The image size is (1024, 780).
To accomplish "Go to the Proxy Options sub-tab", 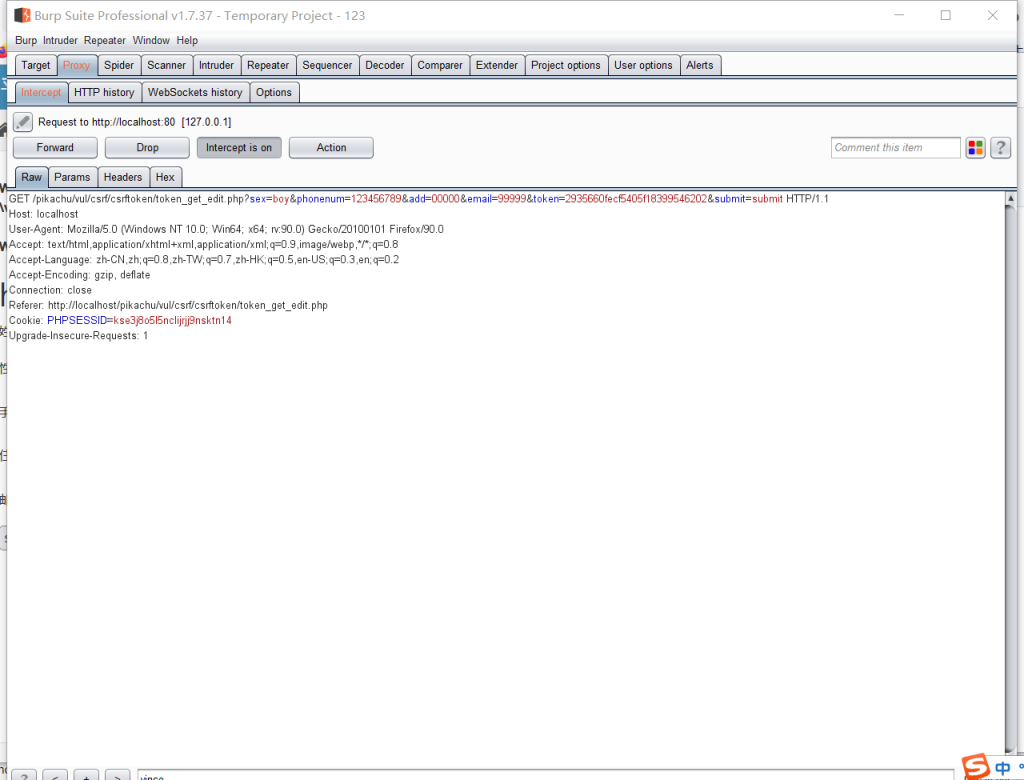I will tap(273, 93).
